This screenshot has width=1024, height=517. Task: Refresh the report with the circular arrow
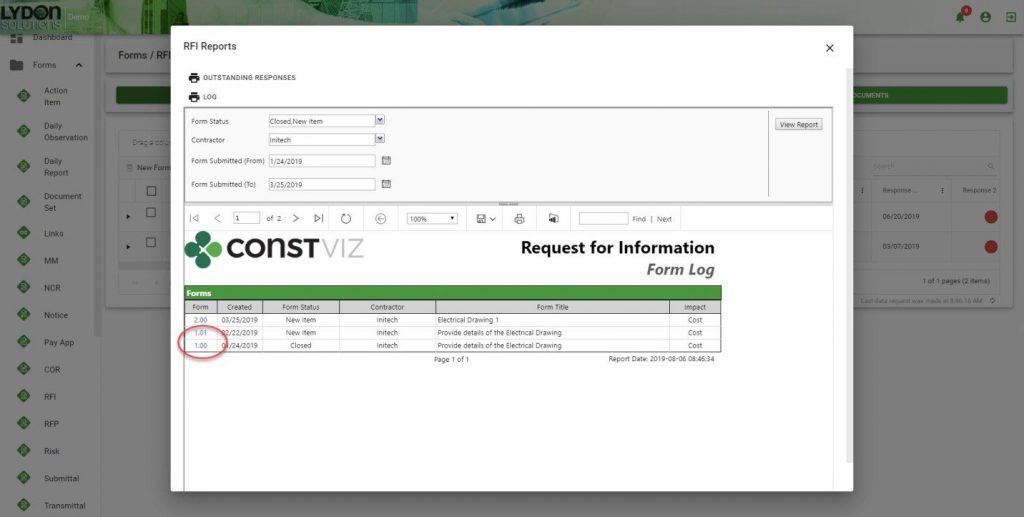pyautogui.click(x=346, y=218)
